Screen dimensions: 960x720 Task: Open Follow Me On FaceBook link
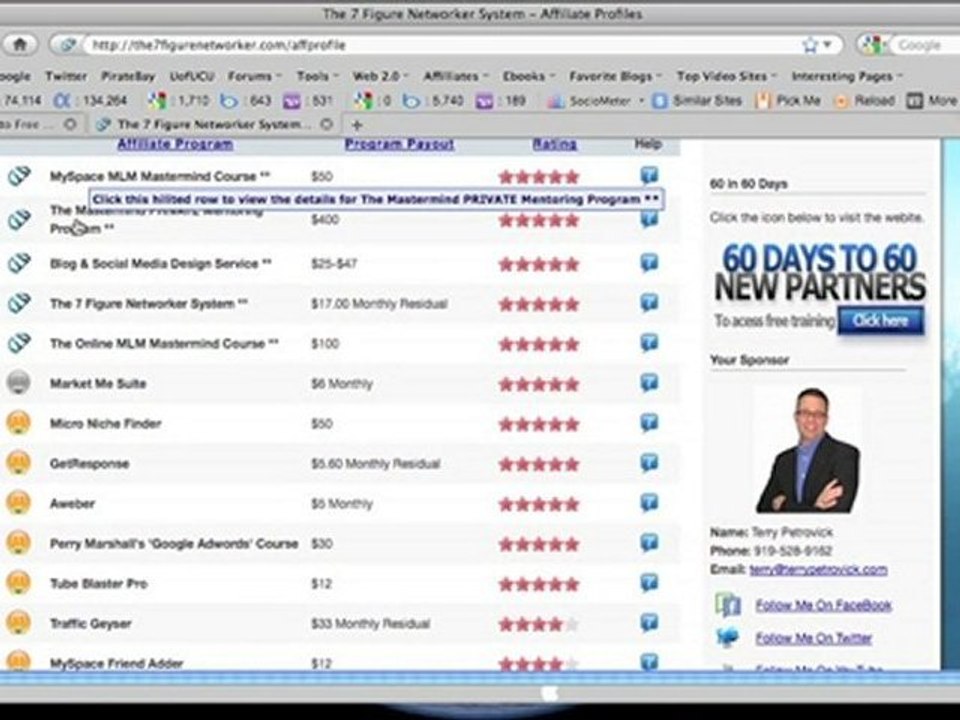pyautogui.click(x=823, y=605)
